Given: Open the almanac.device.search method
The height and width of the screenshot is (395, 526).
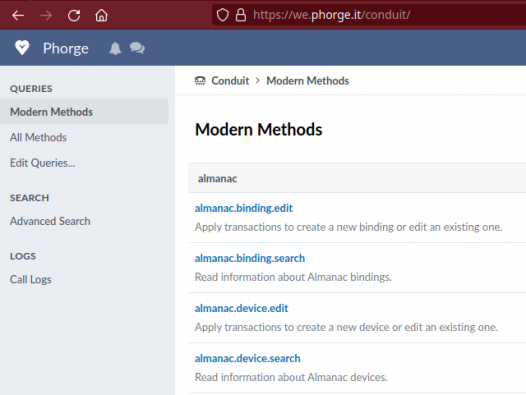Looking at the screenshot, I should (247, 358).
